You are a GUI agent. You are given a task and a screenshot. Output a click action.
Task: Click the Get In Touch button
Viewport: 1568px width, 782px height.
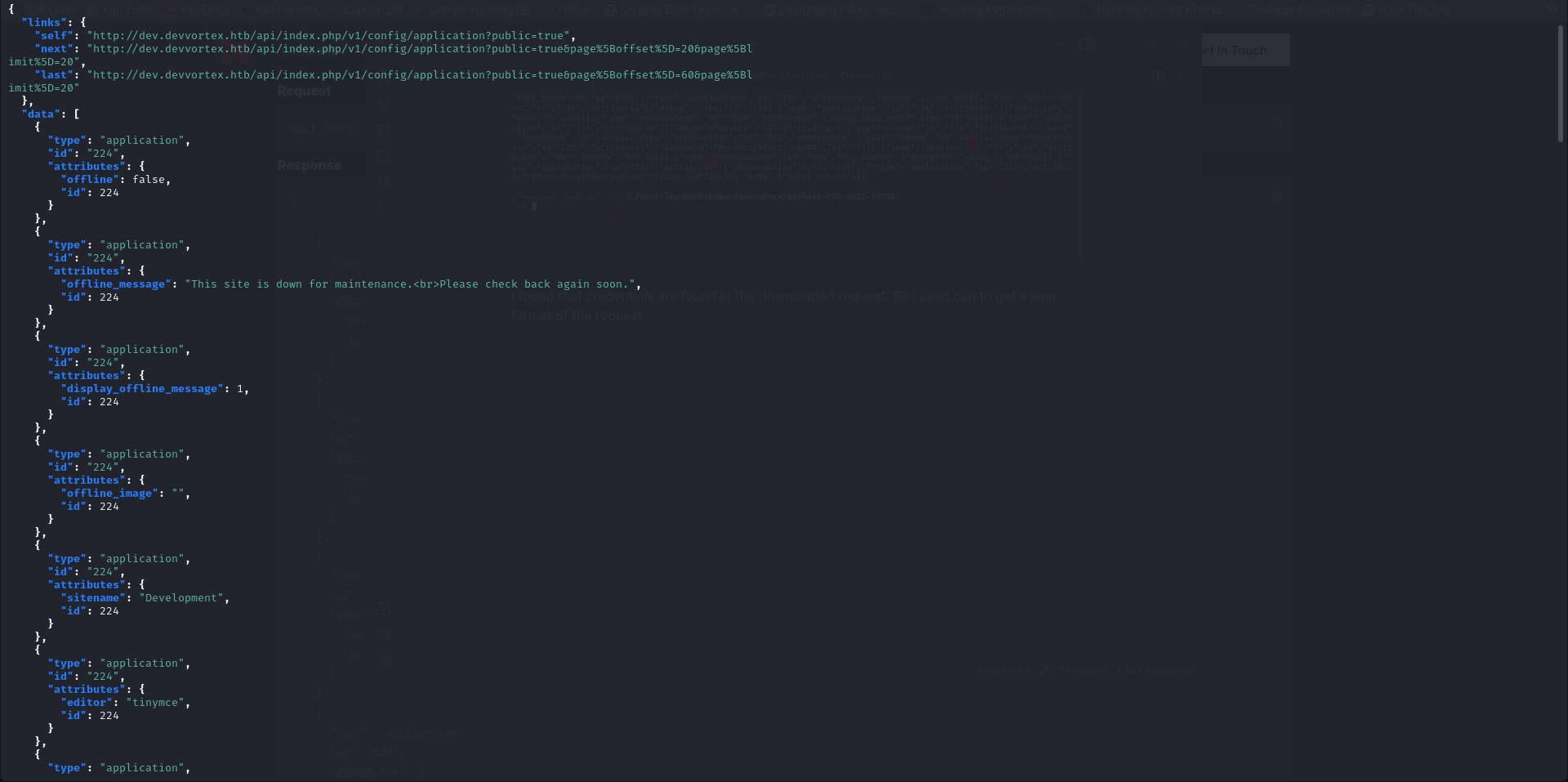(x=1245, y=50)
